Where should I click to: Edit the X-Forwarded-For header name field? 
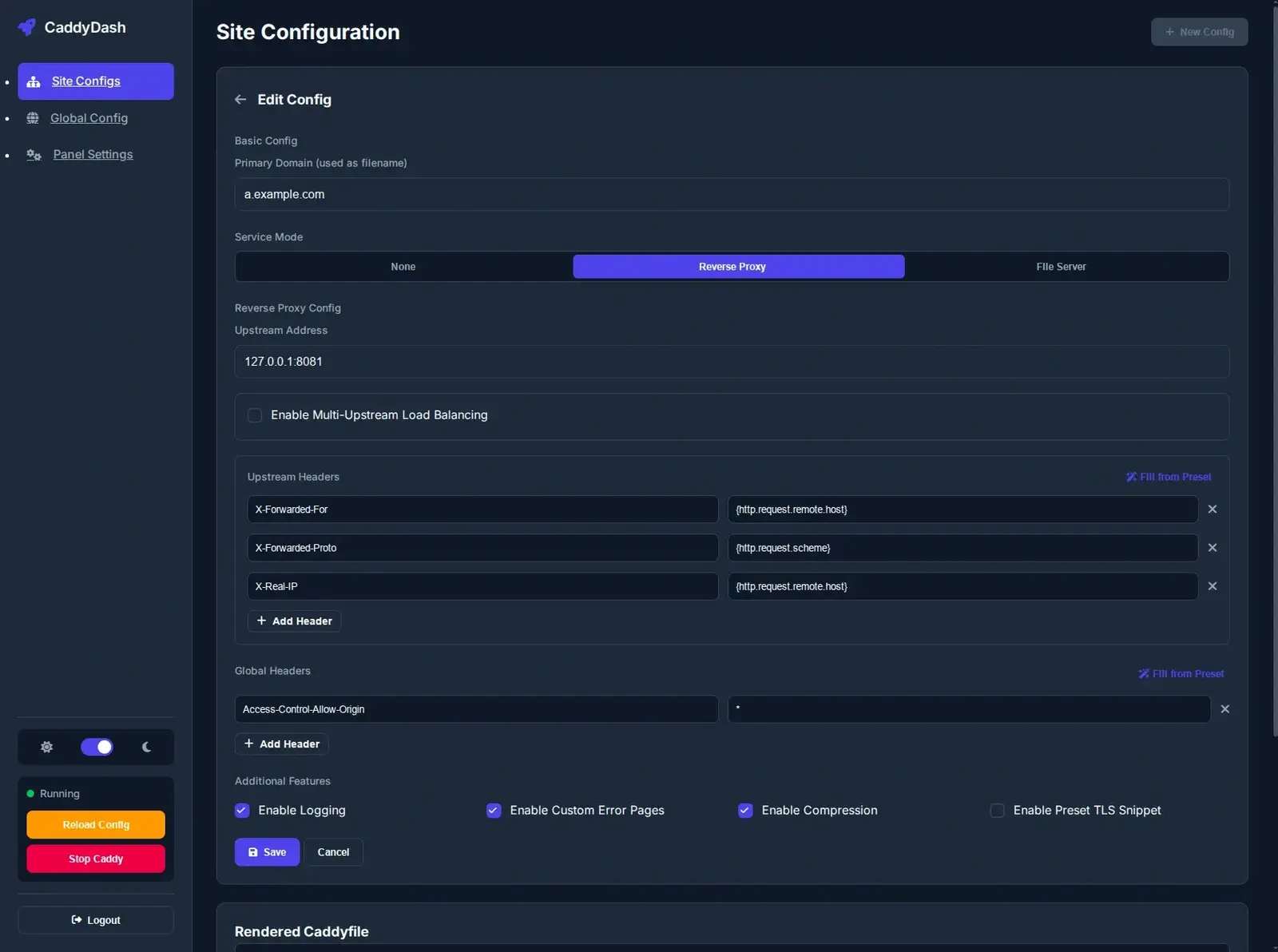tap(482, 510)
